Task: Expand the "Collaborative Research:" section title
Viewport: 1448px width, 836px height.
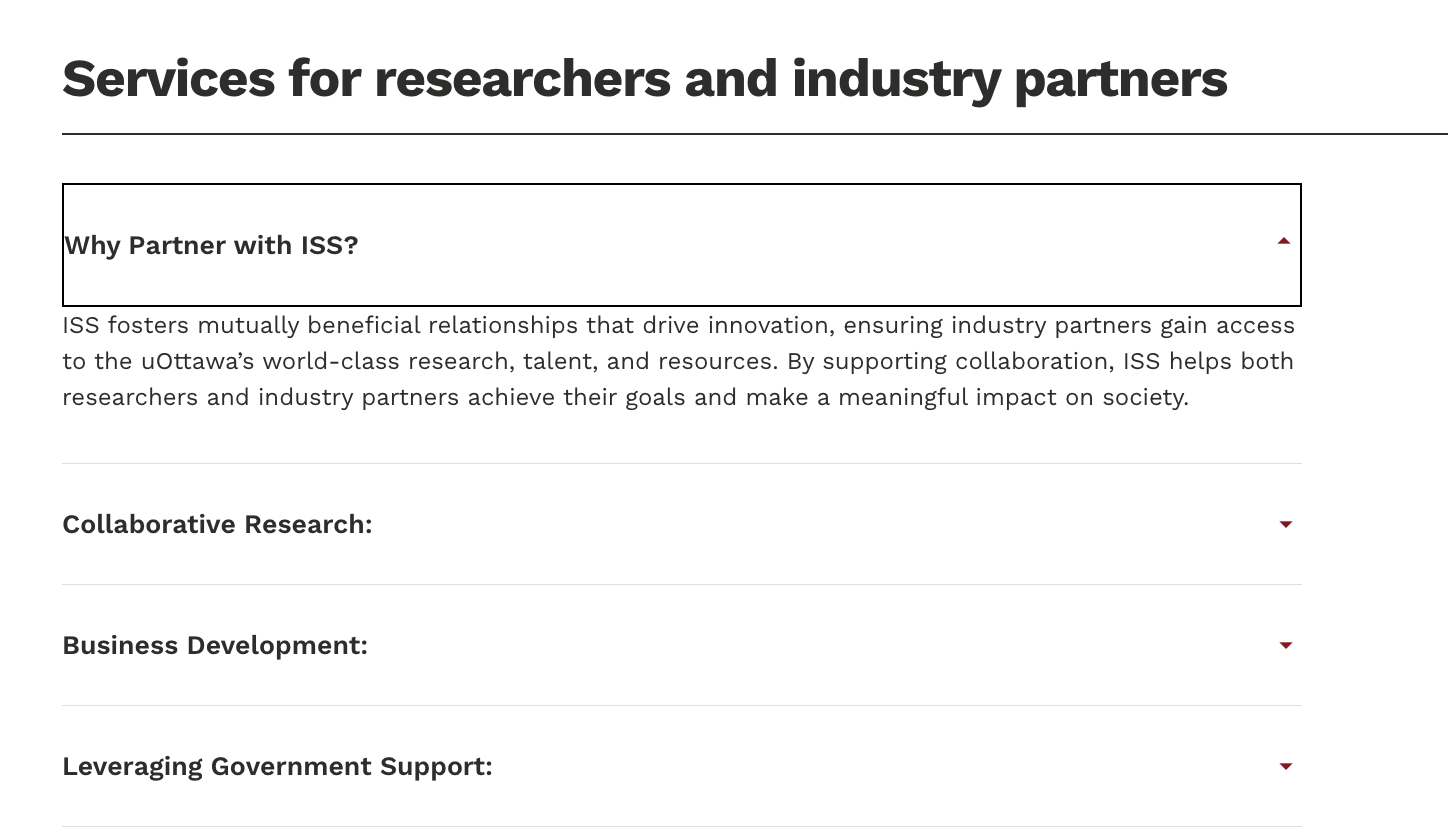Action: 217,524
